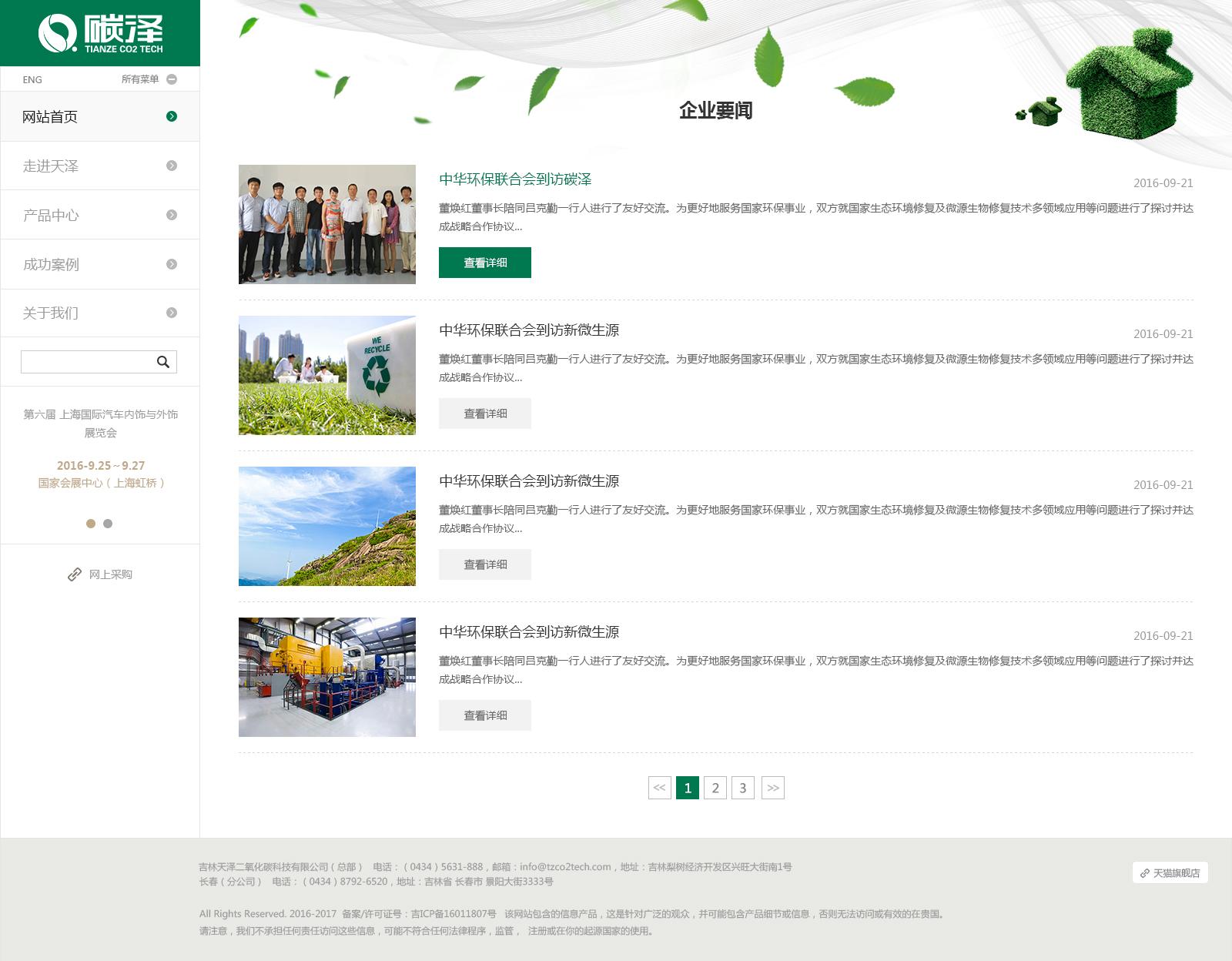Open the 关于我们 menu item
1232x961 pixels.
(x=51, y=313)
